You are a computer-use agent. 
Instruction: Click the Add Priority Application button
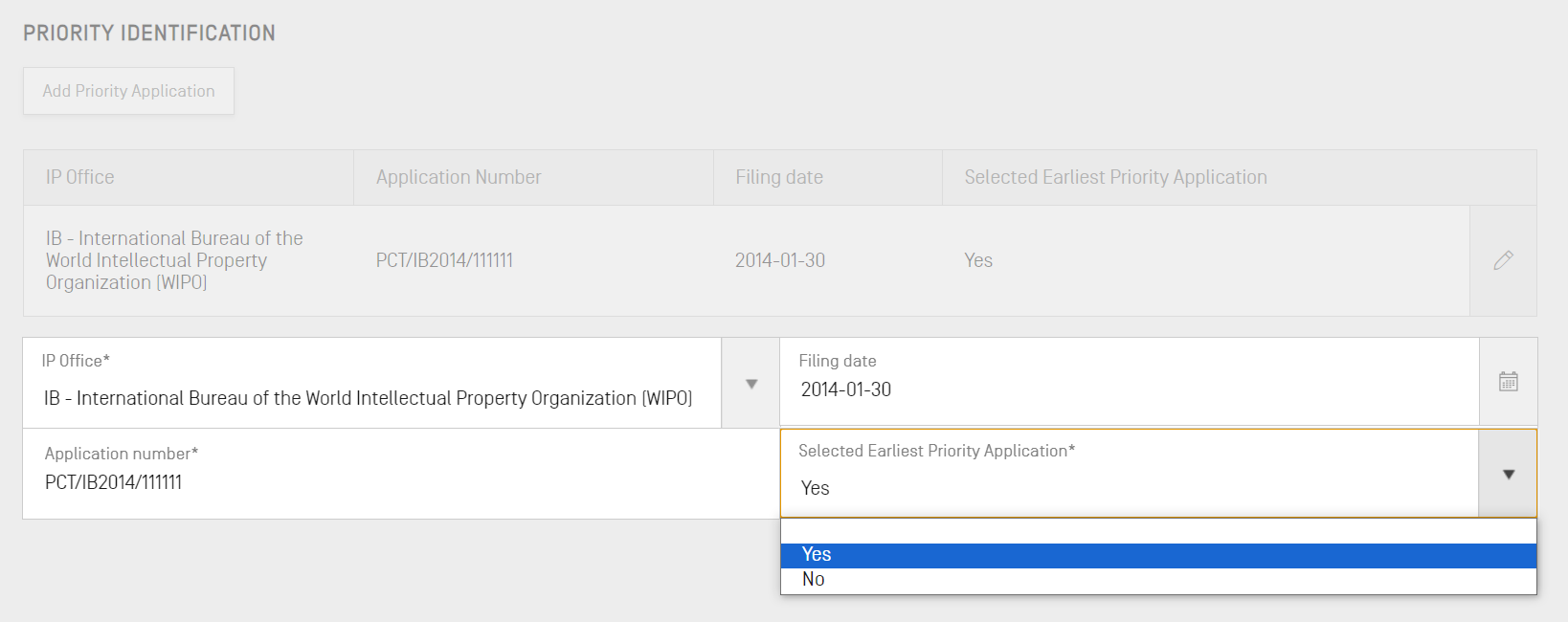(128, 91)
